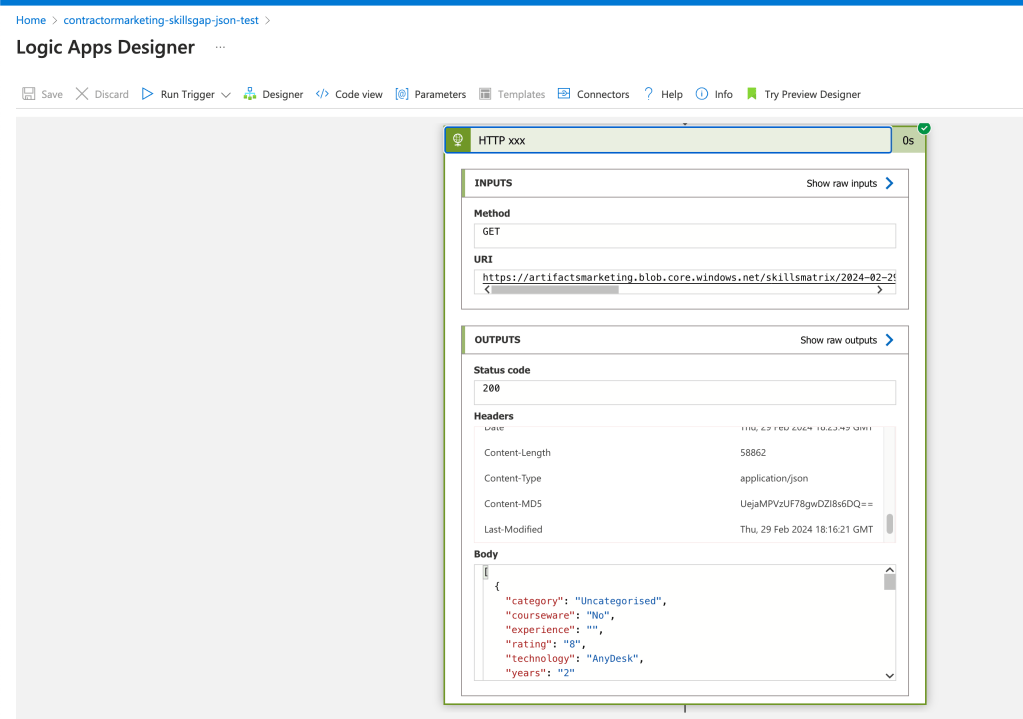Open the ellipsis menu beside Logic Apps Designer
The image size is (1023, 719).
point(221,47)
